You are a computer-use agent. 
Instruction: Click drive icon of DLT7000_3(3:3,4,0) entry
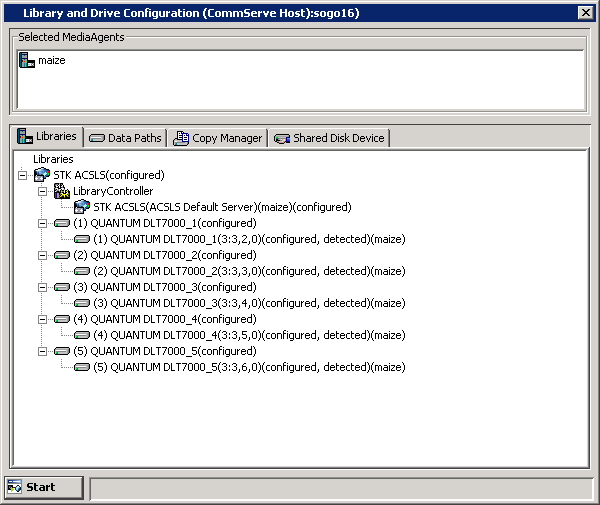point(82,303)
